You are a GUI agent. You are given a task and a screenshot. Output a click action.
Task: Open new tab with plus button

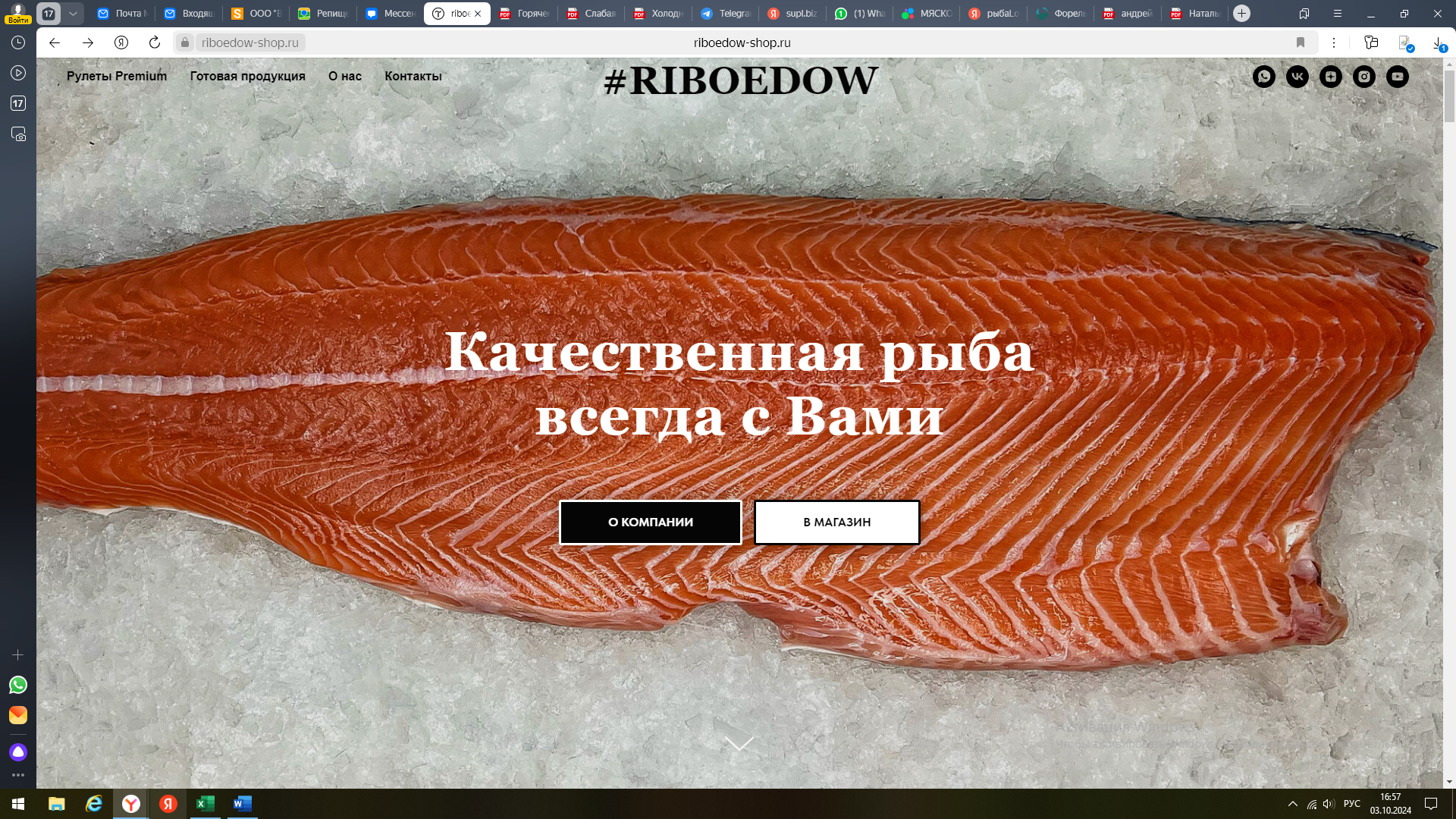pyautogui.click(x=1241, y=14)
